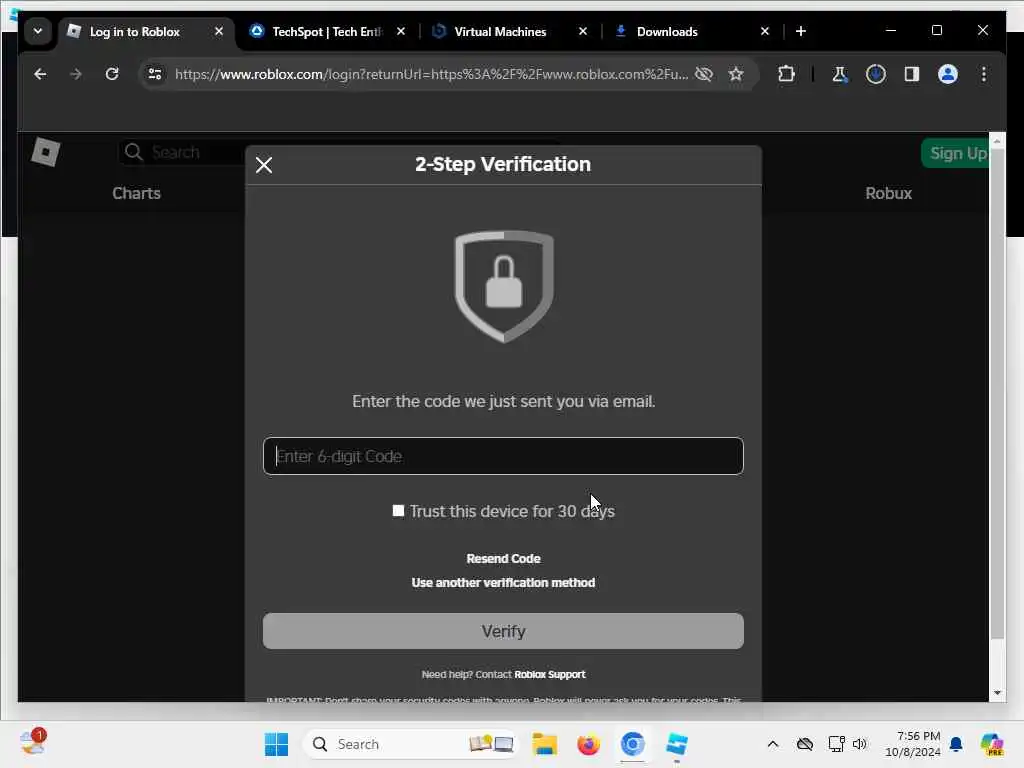
Task: Click the page scroll down arrow
Action: (x=997, y=693)
